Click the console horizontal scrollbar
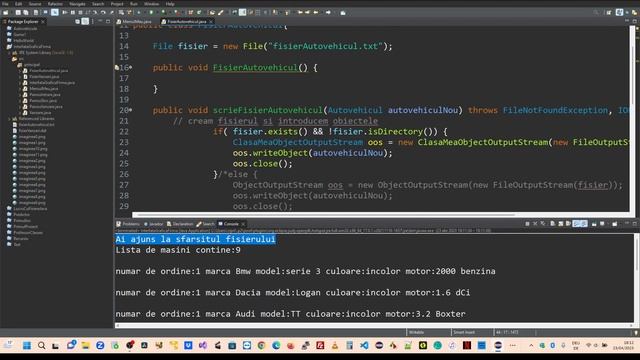 point(374,325)
